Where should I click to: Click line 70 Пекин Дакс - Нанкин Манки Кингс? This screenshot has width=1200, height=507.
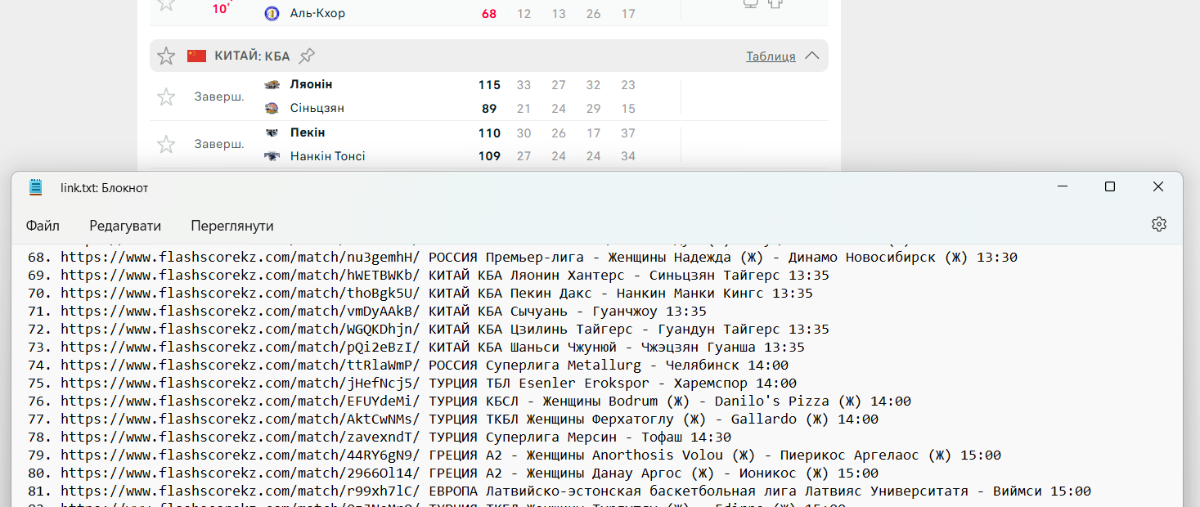[420, 293]
